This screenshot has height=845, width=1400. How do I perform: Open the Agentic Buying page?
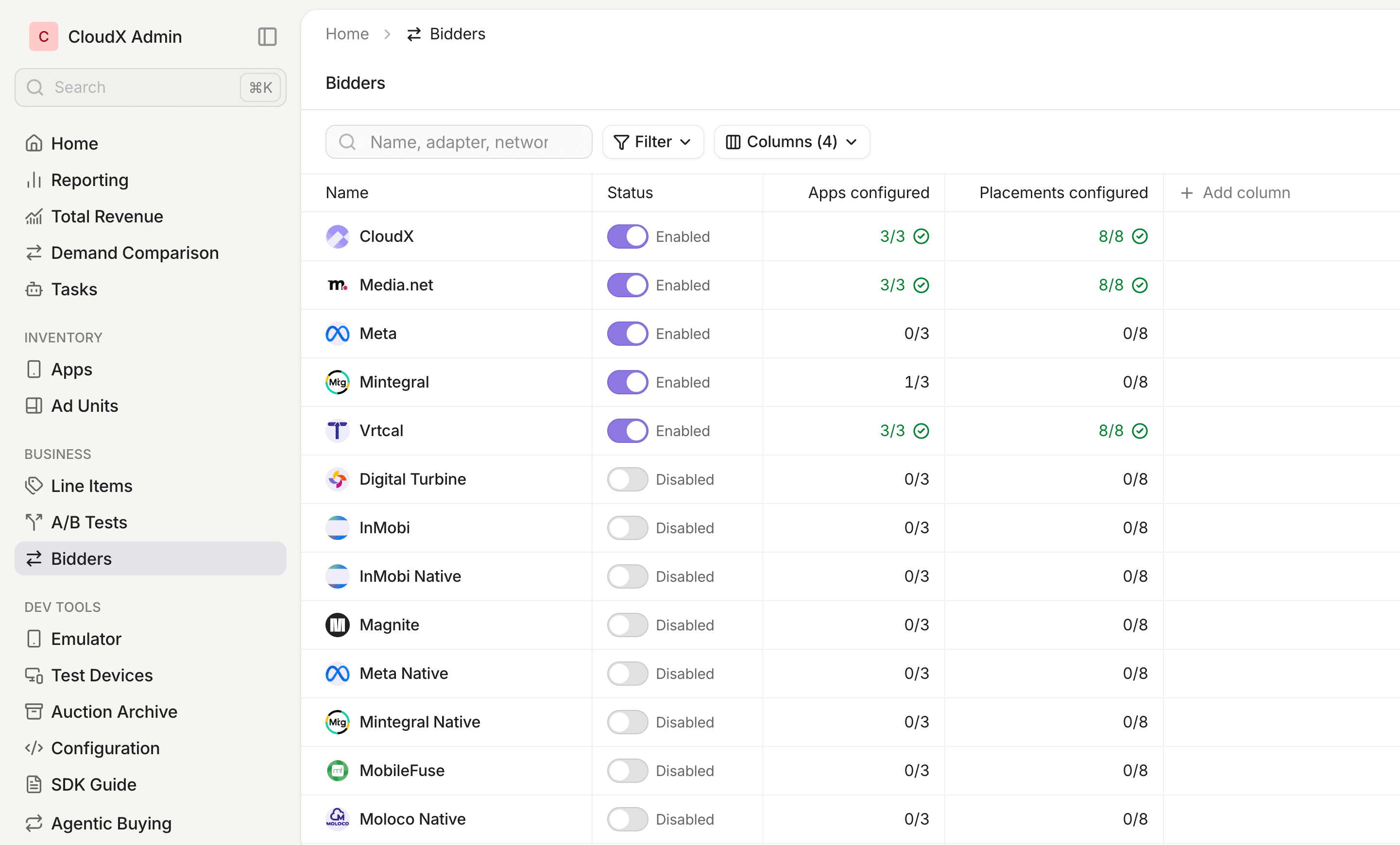click(x=150, y=823)
